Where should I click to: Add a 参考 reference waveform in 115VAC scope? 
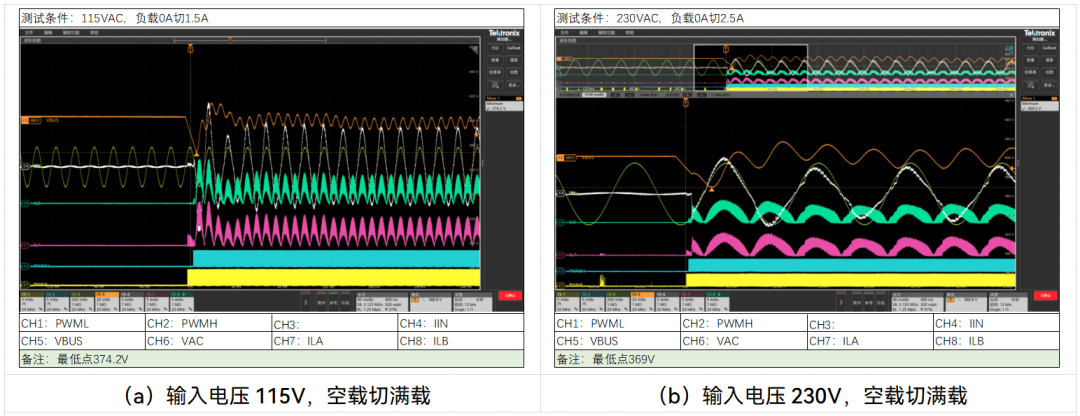pos(333,300)
